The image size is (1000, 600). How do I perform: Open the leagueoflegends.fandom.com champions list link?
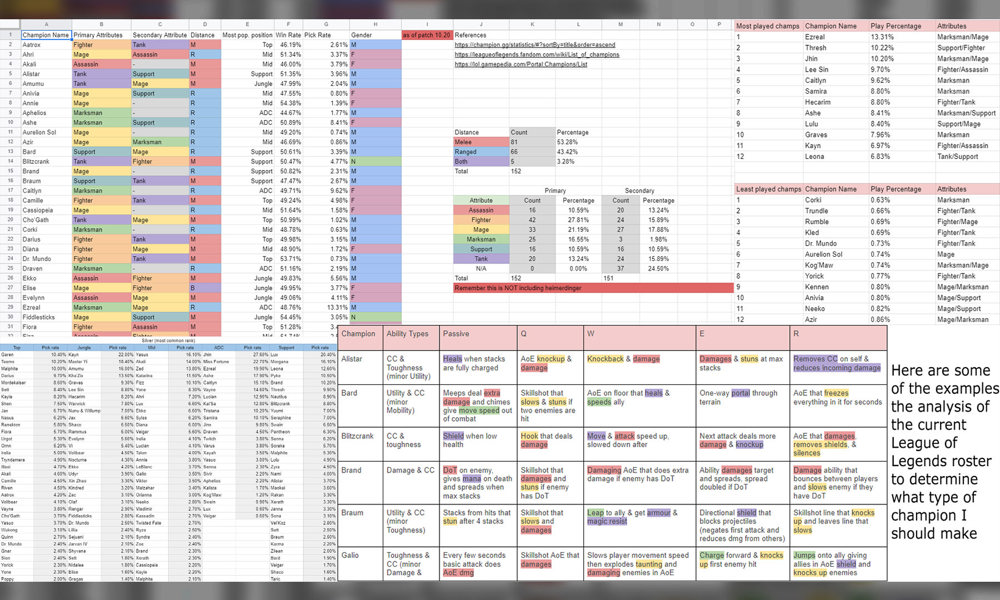click(x=536, y=54)
